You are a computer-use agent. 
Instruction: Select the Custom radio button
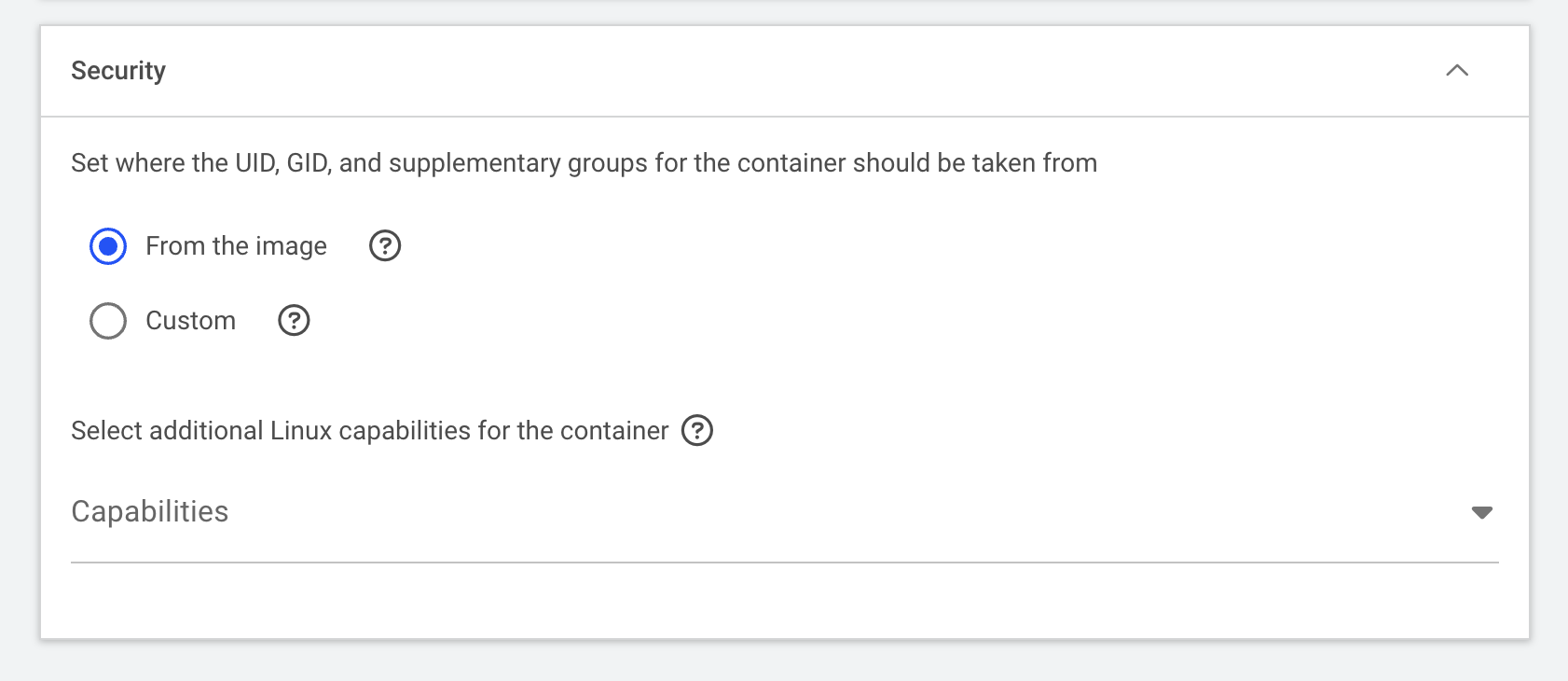(x=108, y=321)
